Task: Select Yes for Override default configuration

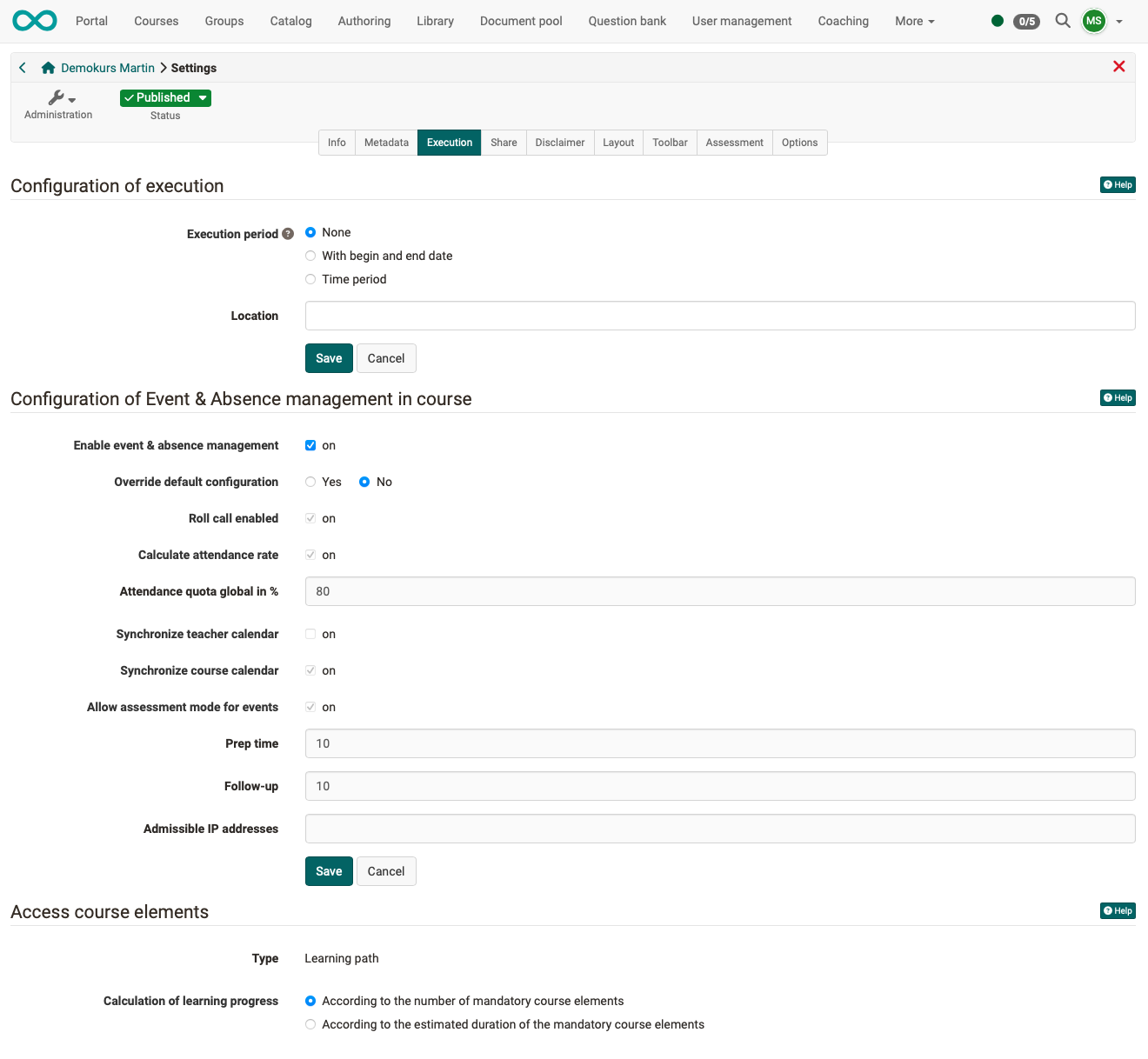Action: pyautogui.click(x=310, y=482)
